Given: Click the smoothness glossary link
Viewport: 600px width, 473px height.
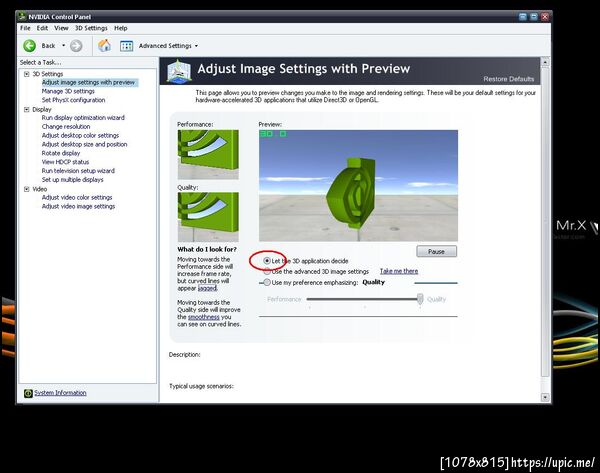Looking at the screenshot, I should point(204,317).
